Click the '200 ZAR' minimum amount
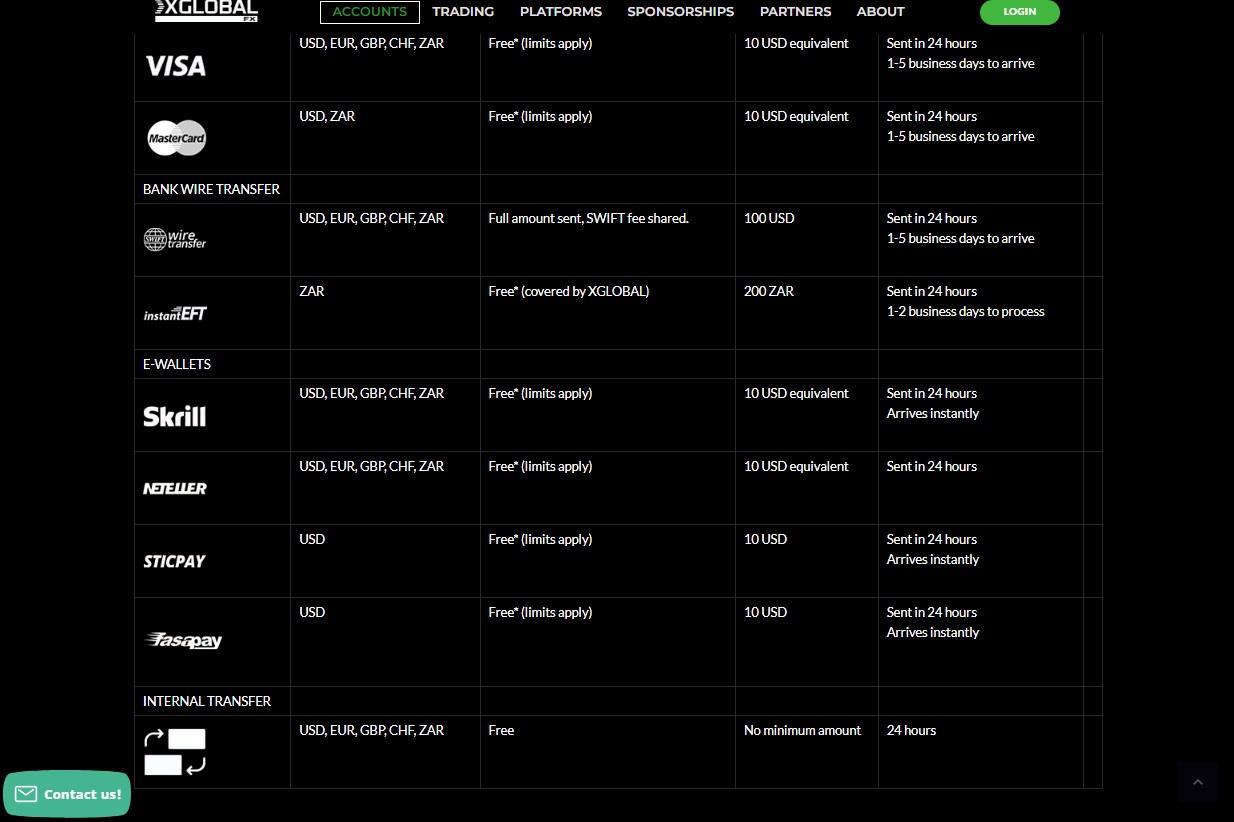Viewport: 1234px width, 822px height. [769, 291]
